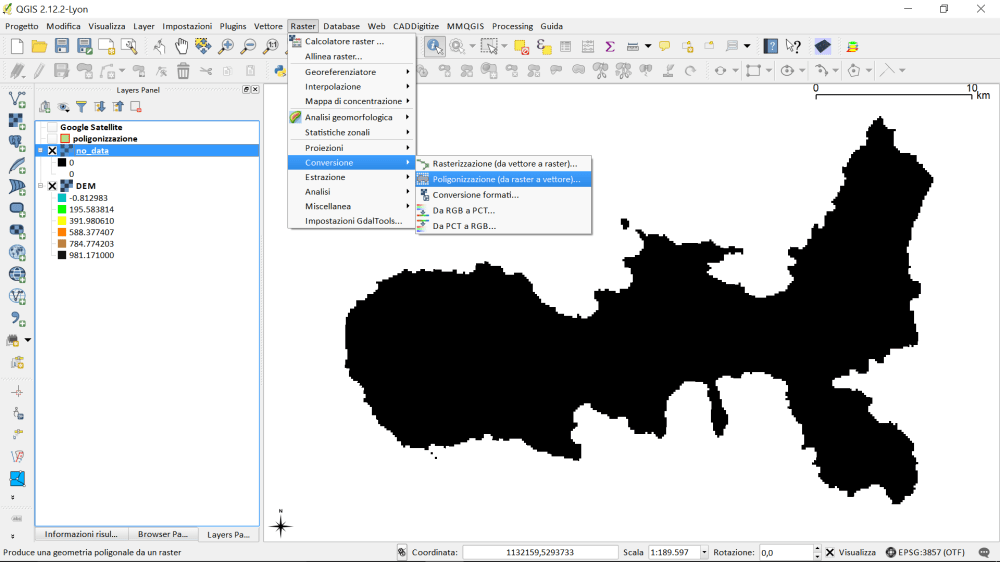Click the Add Vector Layer icon
This screenshot has height=562, width=1000.
click(x=17, y=99)
